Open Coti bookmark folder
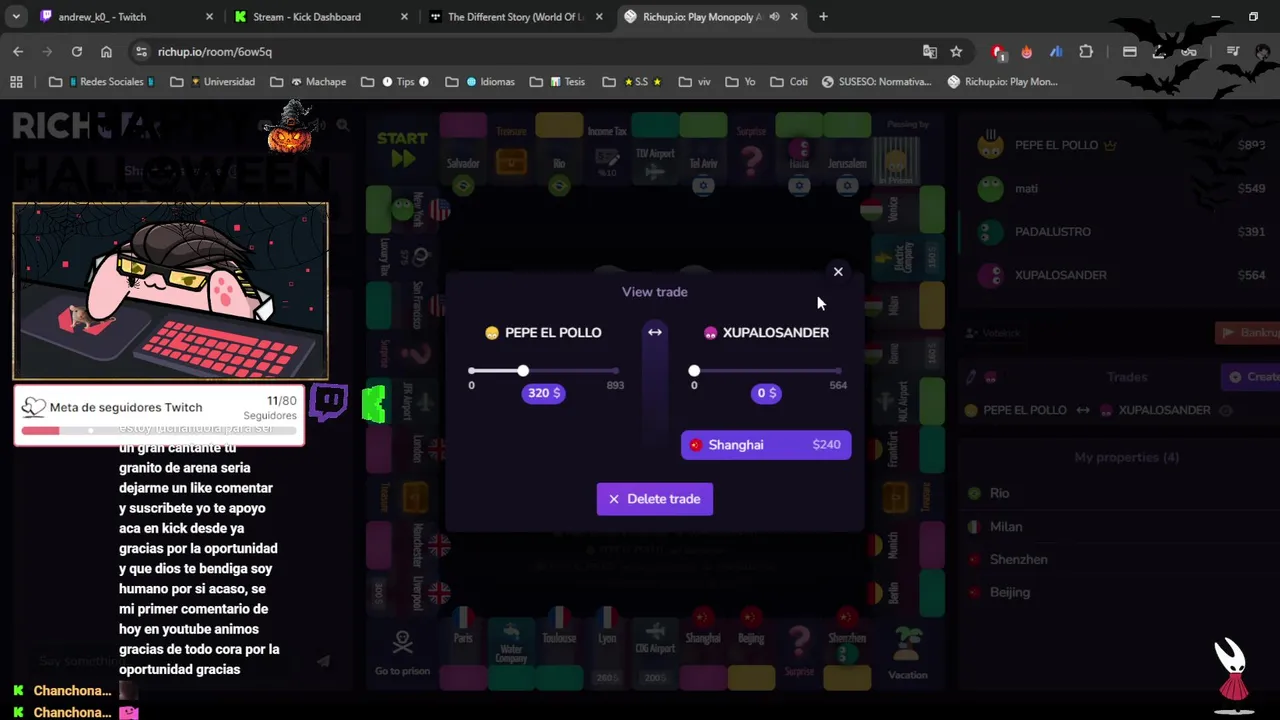The image size is (1280, 720). coord(788,82)
